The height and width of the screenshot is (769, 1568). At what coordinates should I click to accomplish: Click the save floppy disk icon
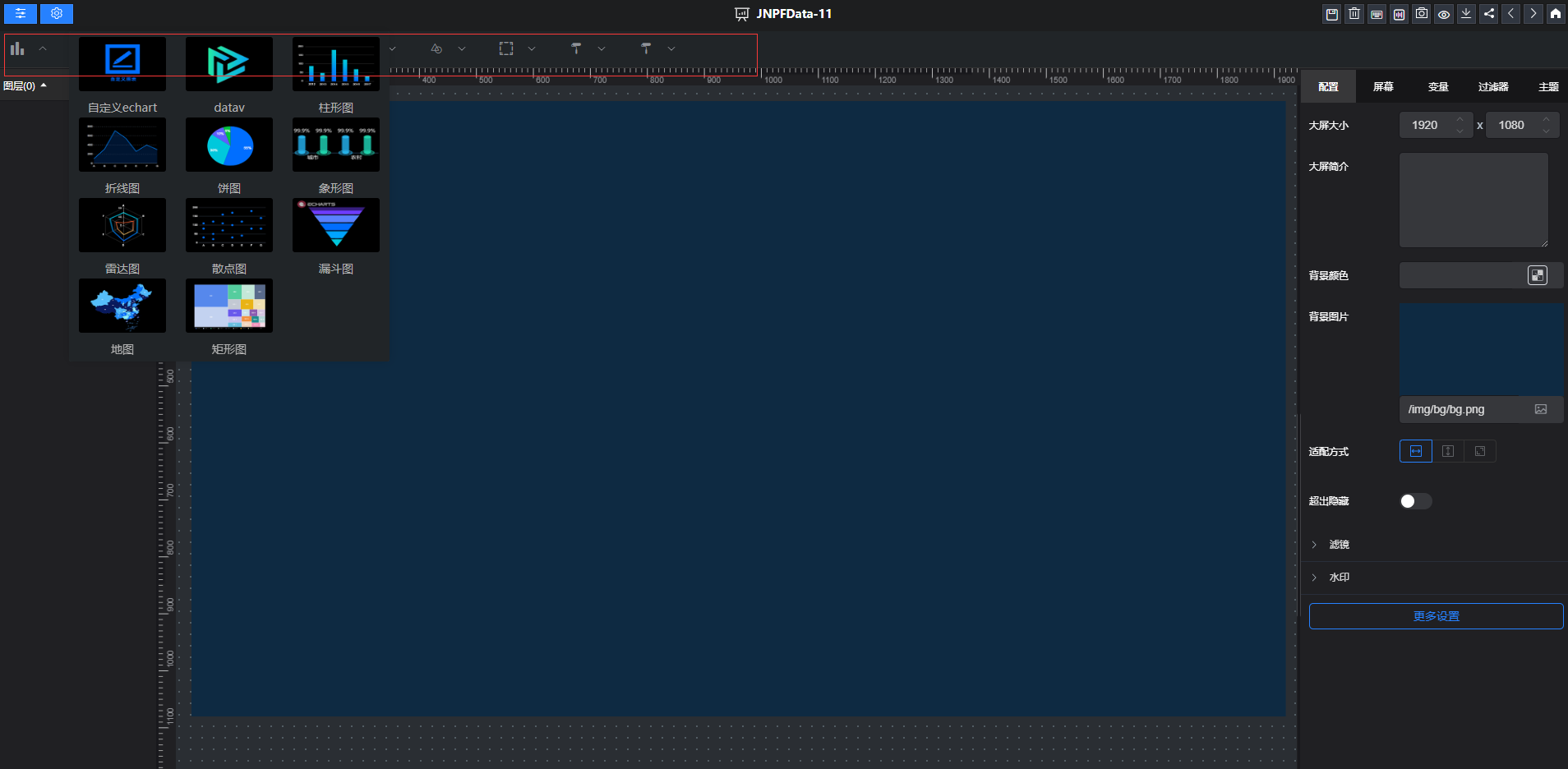click(1332, 14)
